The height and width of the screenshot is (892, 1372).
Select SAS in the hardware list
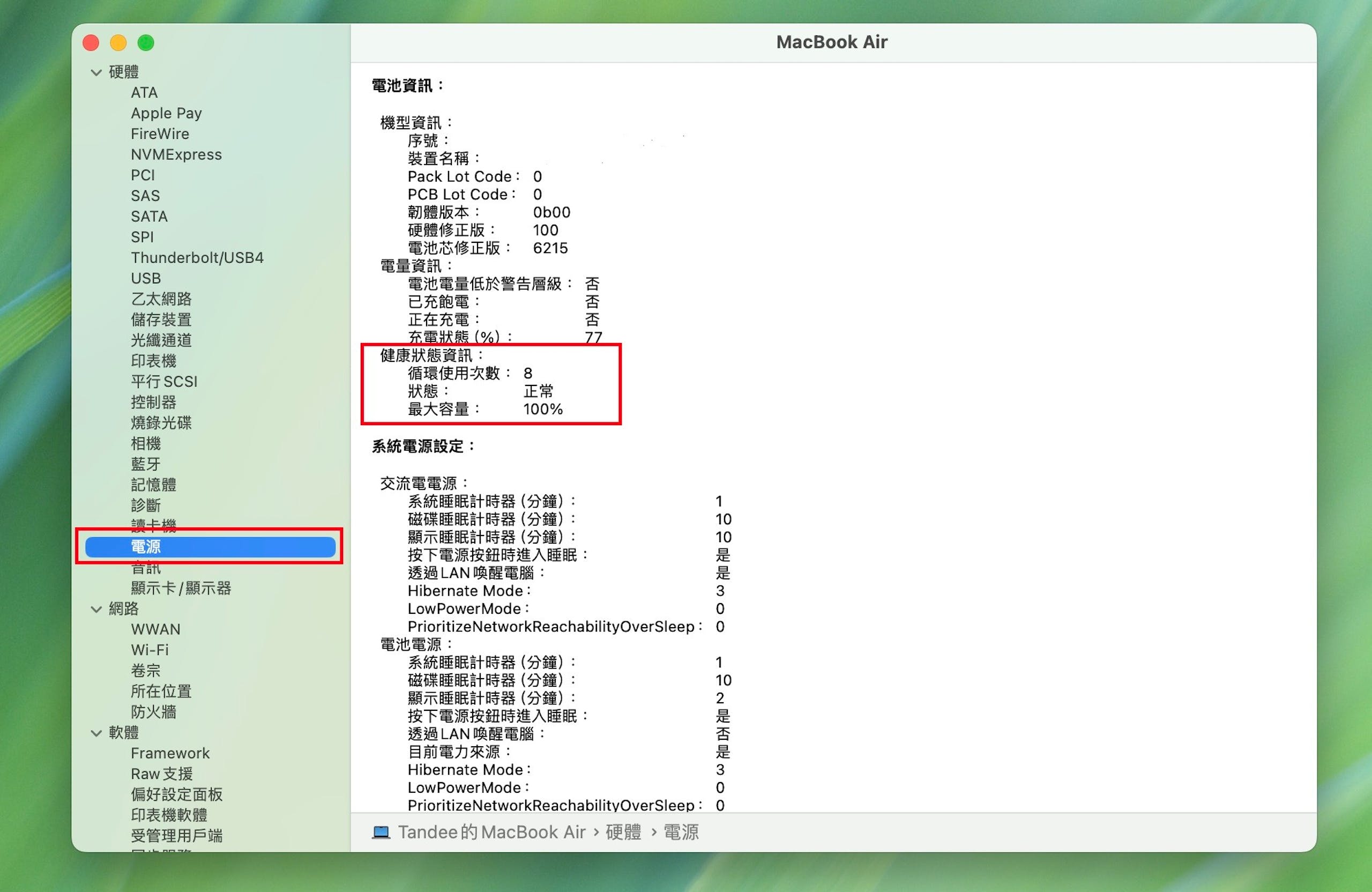tap(145, 196)
